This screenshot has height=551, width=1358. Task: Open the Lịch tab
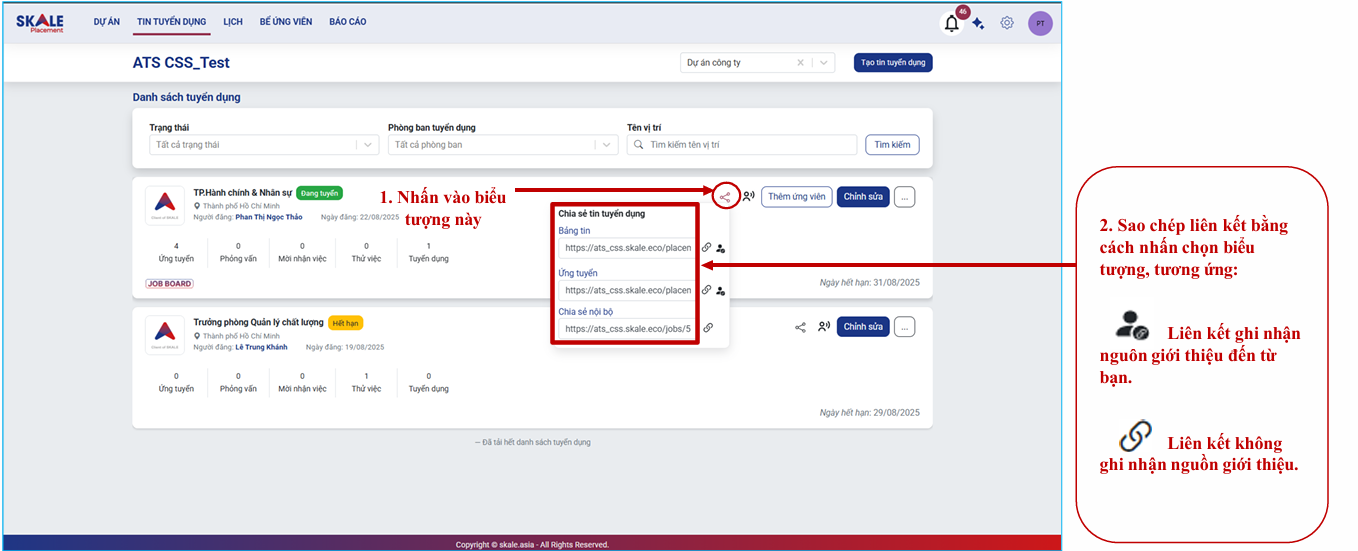[x=233, y=22]
